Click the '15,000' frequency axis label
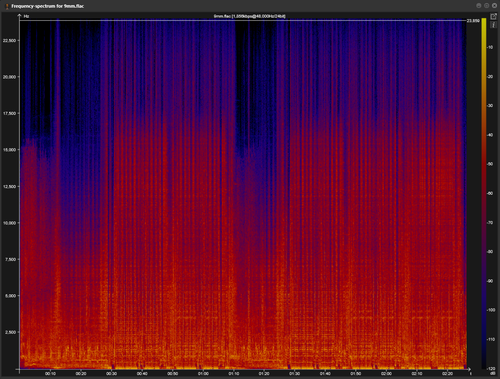This screenshot has width=500, height=379. 9,150
